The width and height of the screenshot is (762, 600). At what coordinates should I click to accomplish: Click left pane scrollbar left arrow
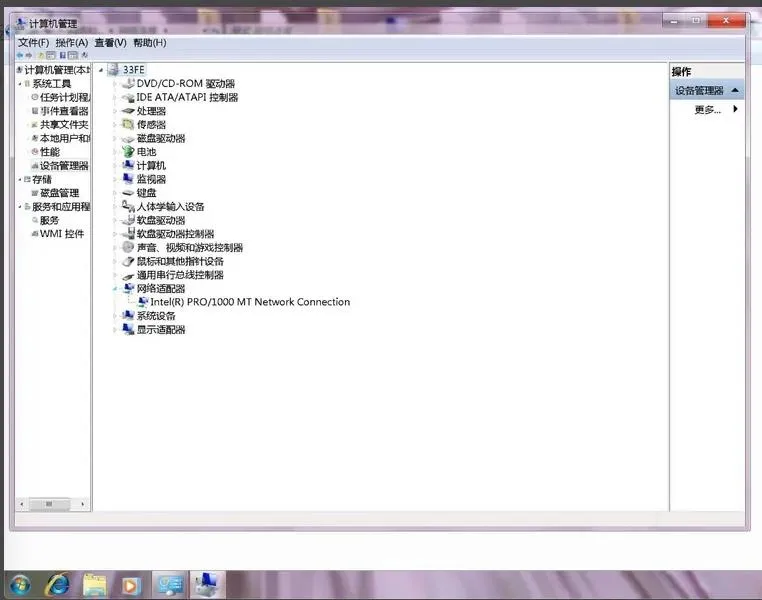pos(21,504)
